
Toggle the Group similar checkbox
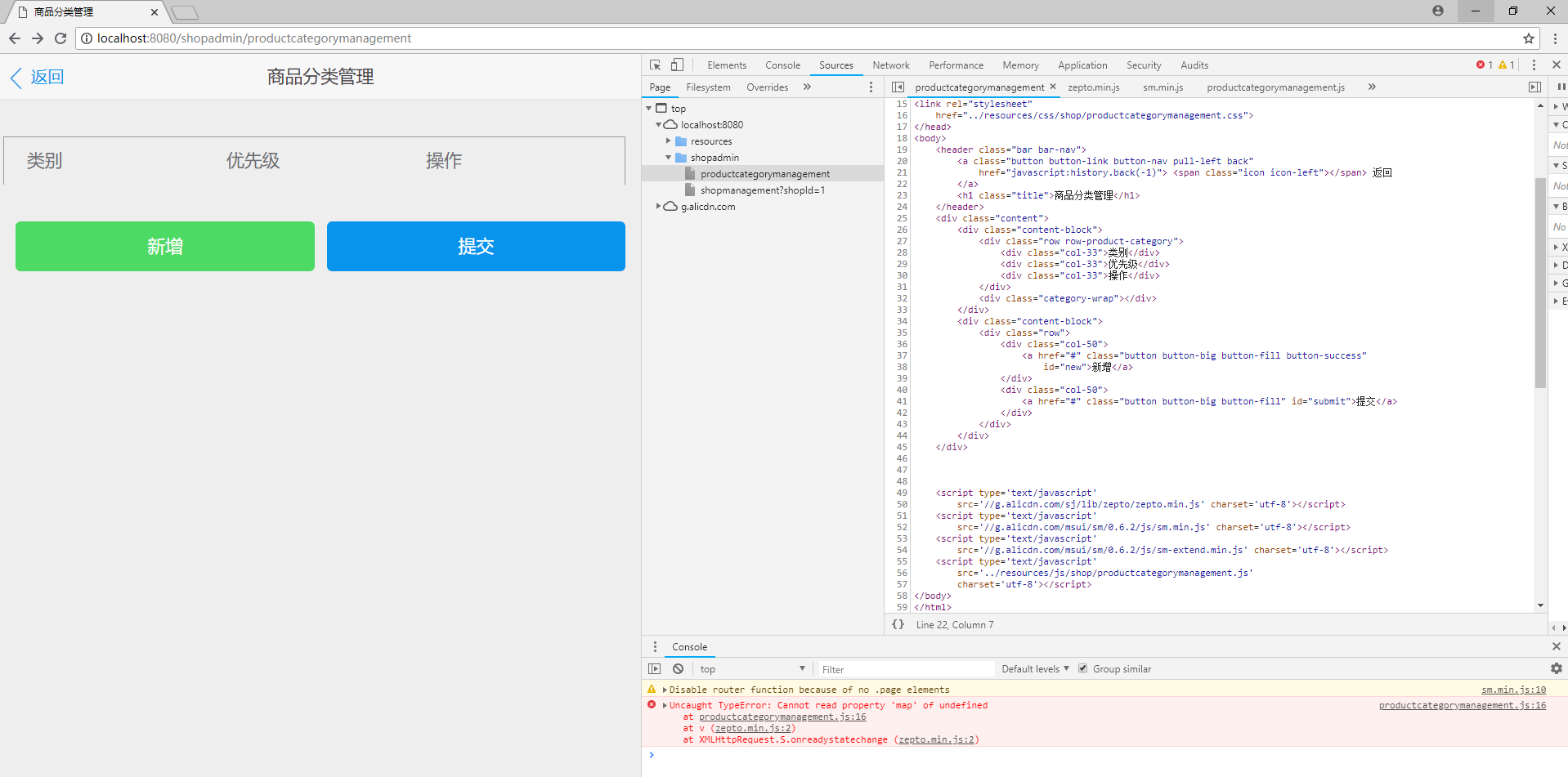[x=1082, y=668]
